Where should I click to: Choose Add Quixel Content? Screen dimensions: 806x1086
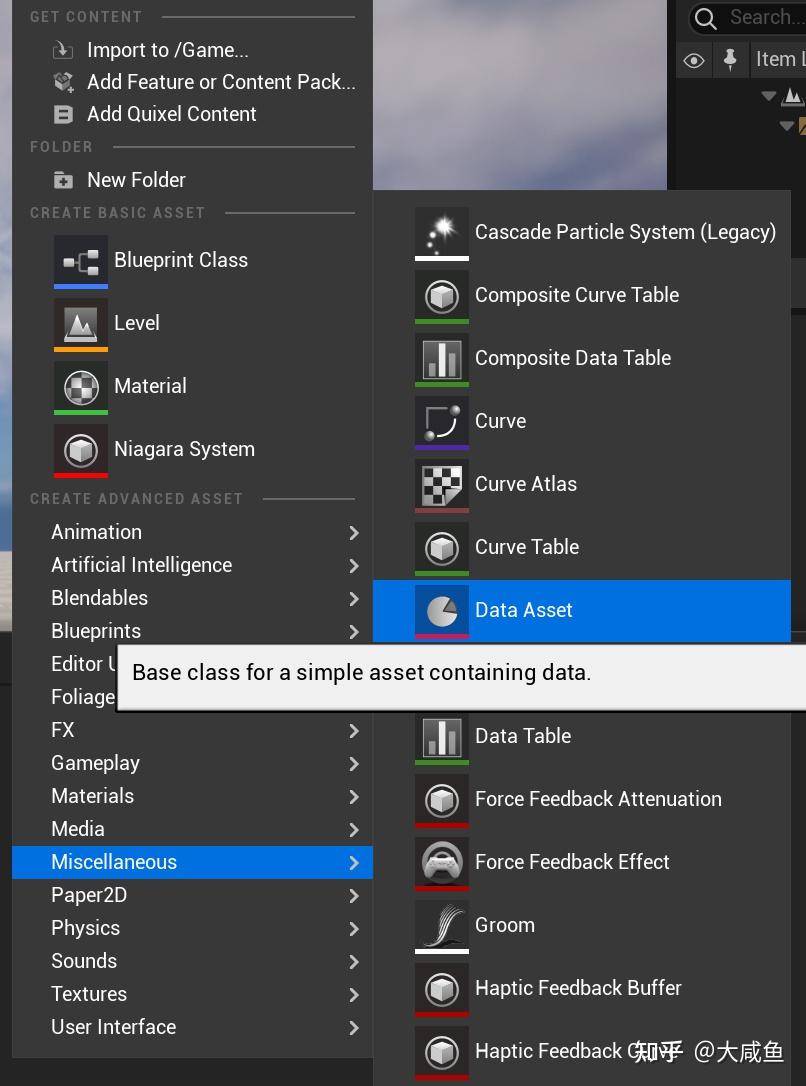171,114
